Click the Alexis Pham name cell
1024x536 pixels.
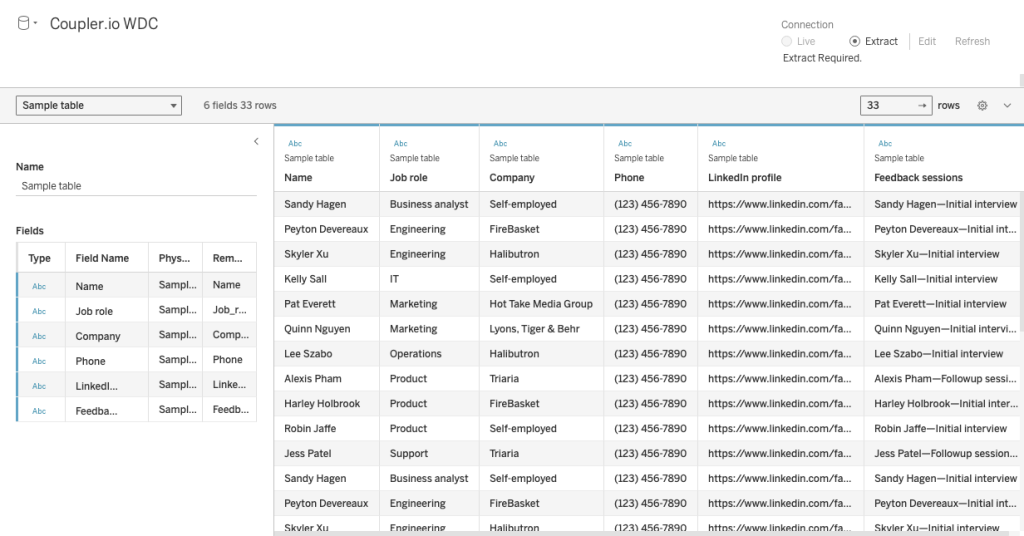point(313,379)
